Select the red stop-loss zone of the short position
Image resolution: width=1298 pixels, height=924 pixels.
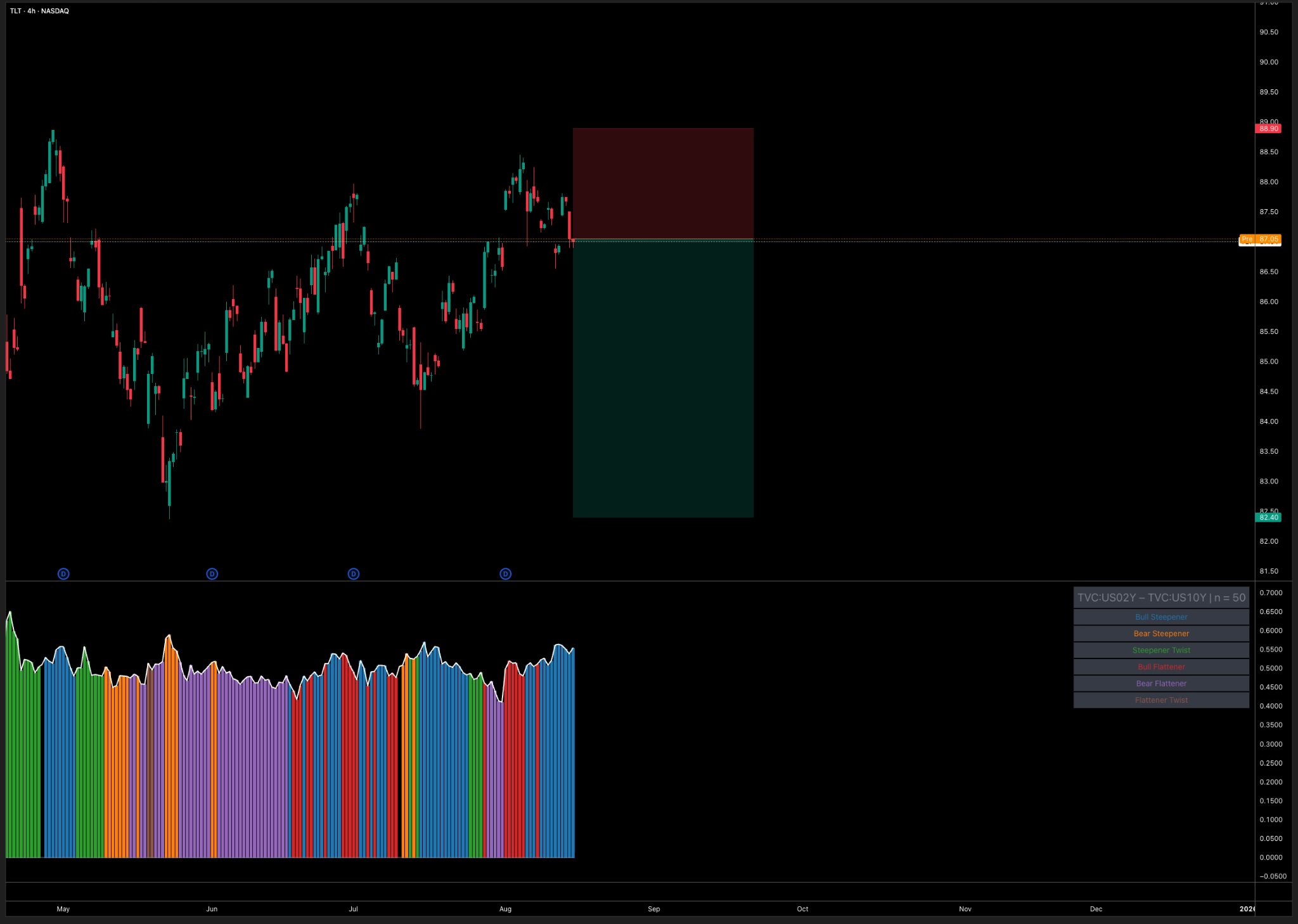(x=663, y=184)
